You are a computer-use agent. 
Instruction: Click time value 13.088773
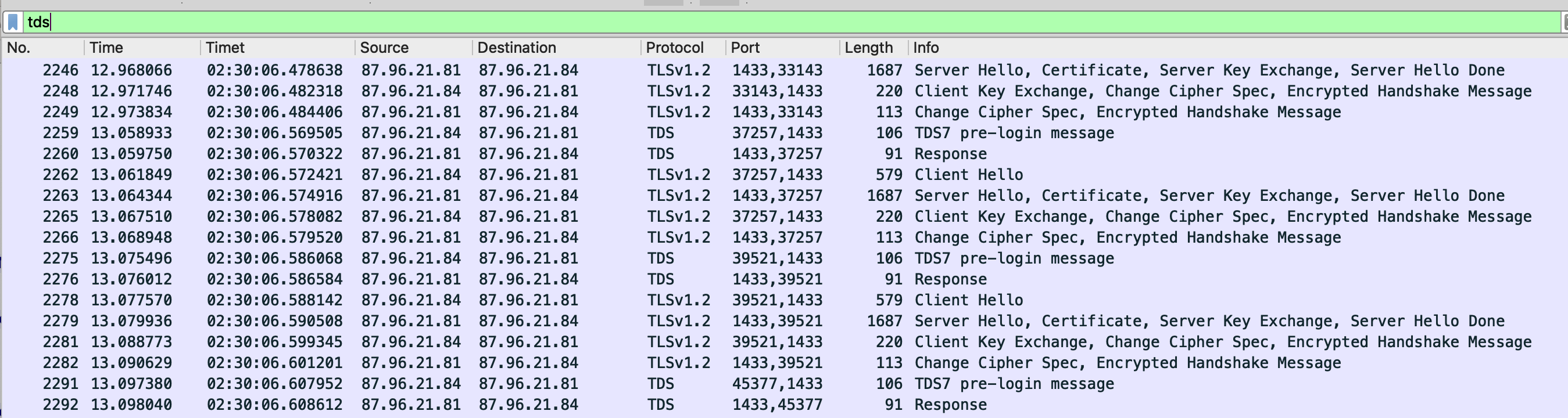click(x=131, y=342)
